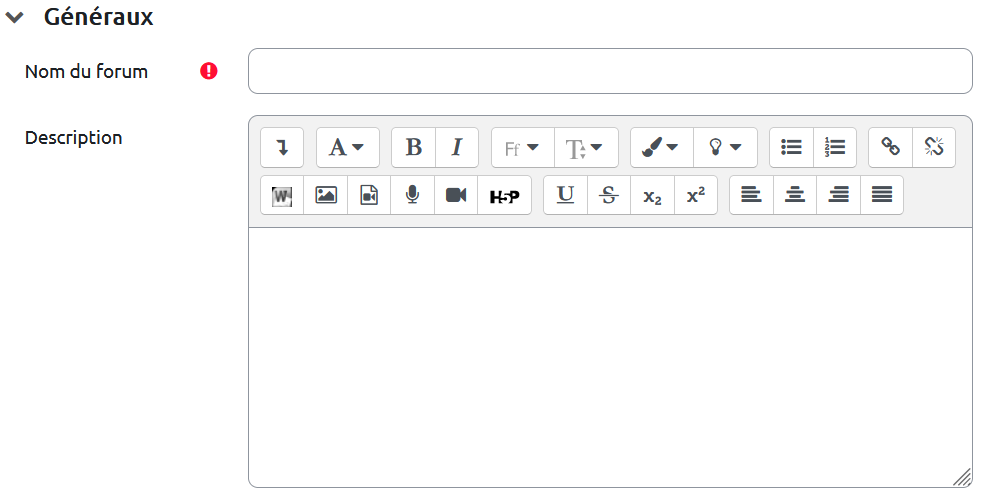The height and width of the screenshot is (504, 990).
Task: Open the paragraph styles dropdown
Action: 347,147
